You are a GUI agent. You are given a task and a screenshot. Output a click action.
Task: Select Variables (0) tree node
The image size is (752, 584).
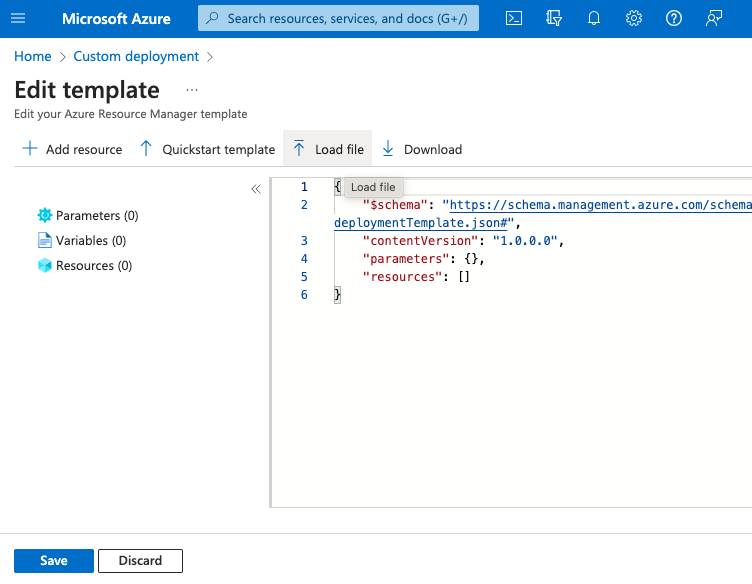click(90, 240)
